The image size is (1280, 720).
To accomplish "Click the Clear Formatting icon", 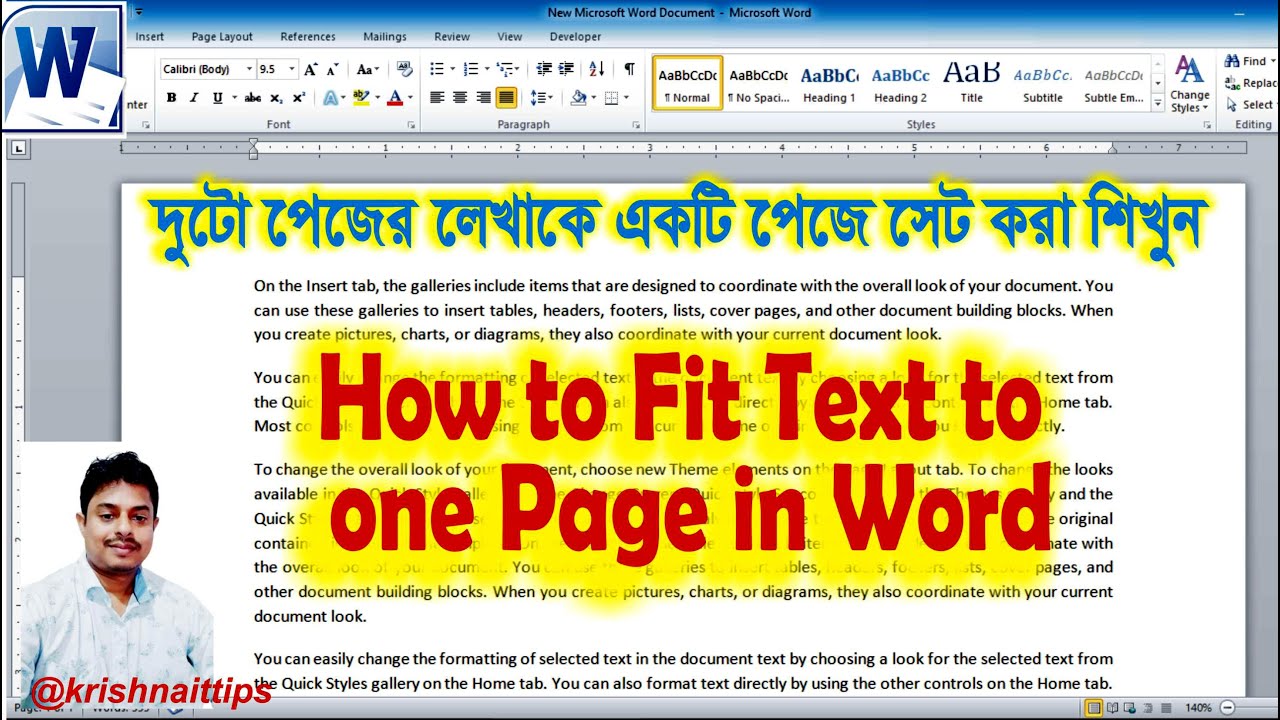I will click(405, 69).
